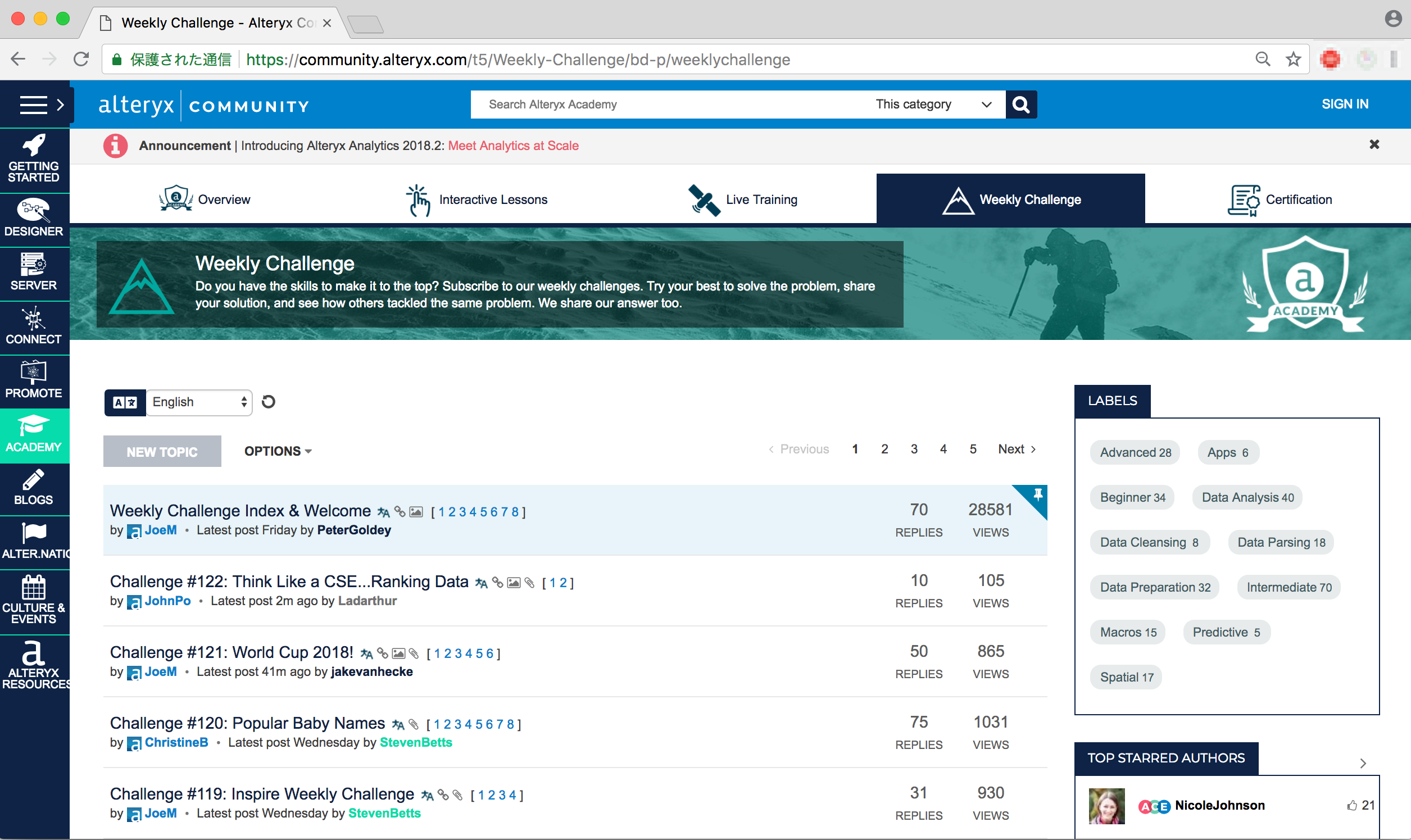Click the red announcement info icon

[115, 146]
